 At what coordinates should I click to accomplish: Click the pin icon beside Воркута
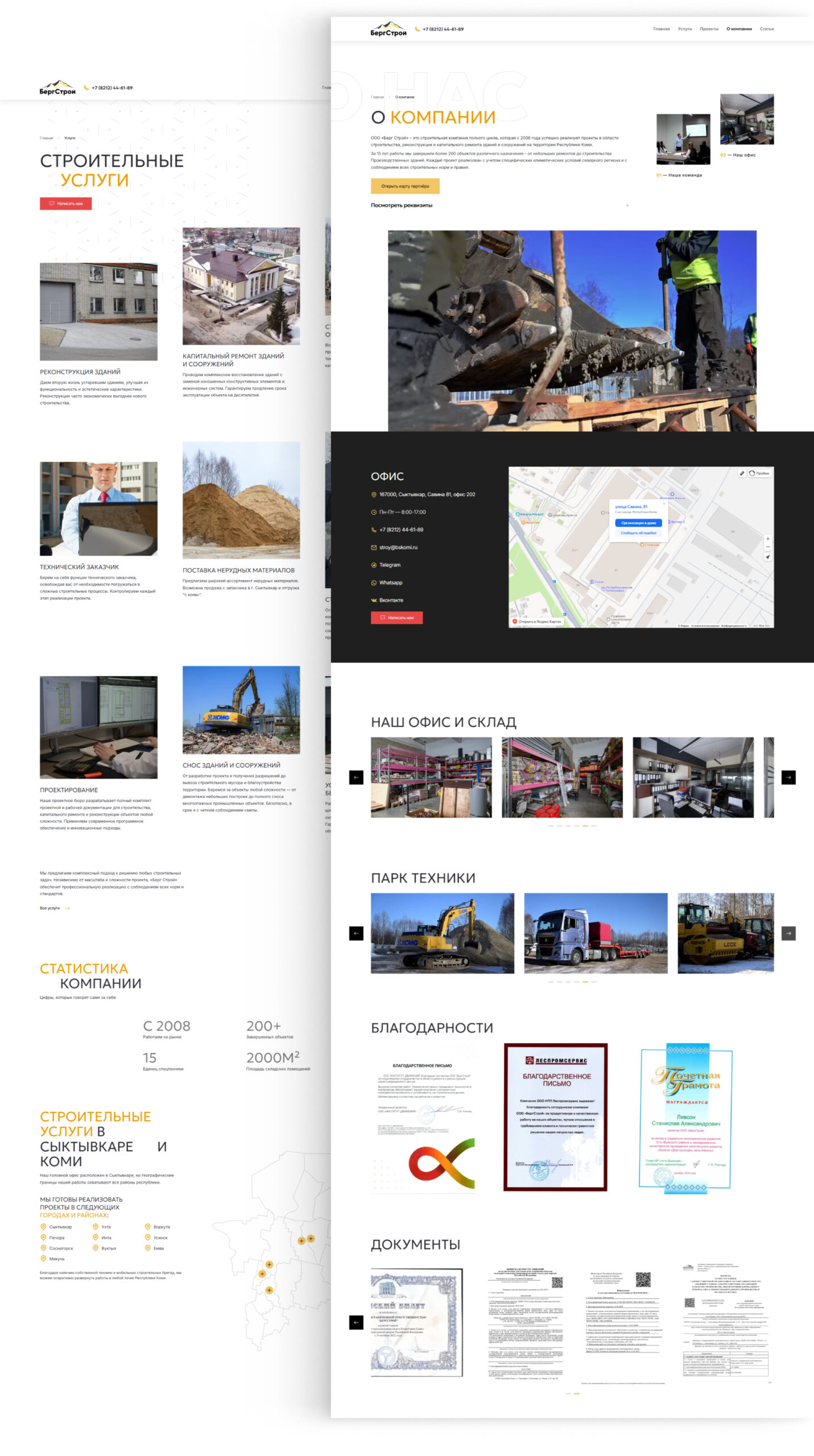[147, 1226]
